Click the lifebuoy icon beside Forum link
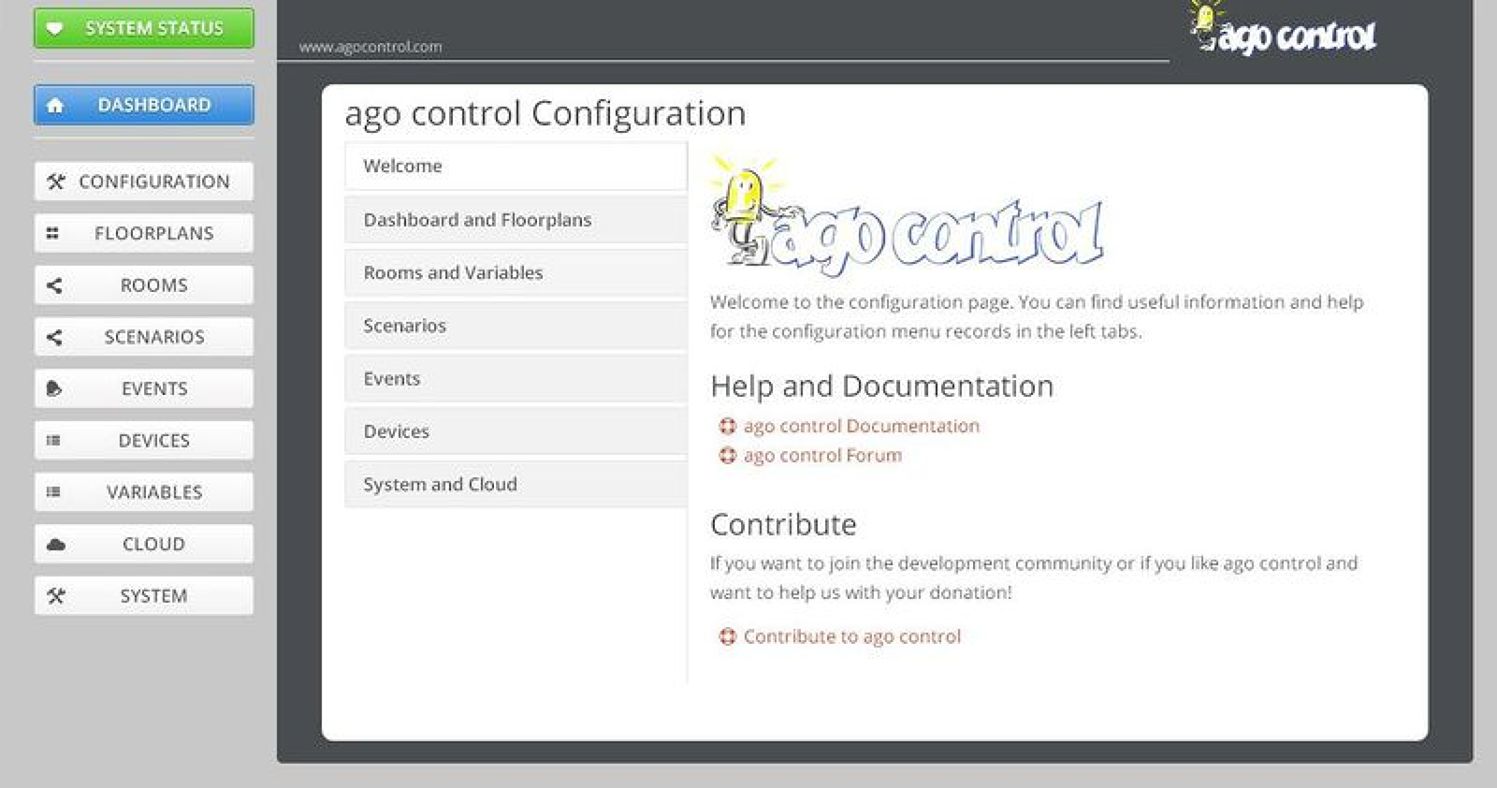The image size is (1497, 788). (x=727, y=456)
